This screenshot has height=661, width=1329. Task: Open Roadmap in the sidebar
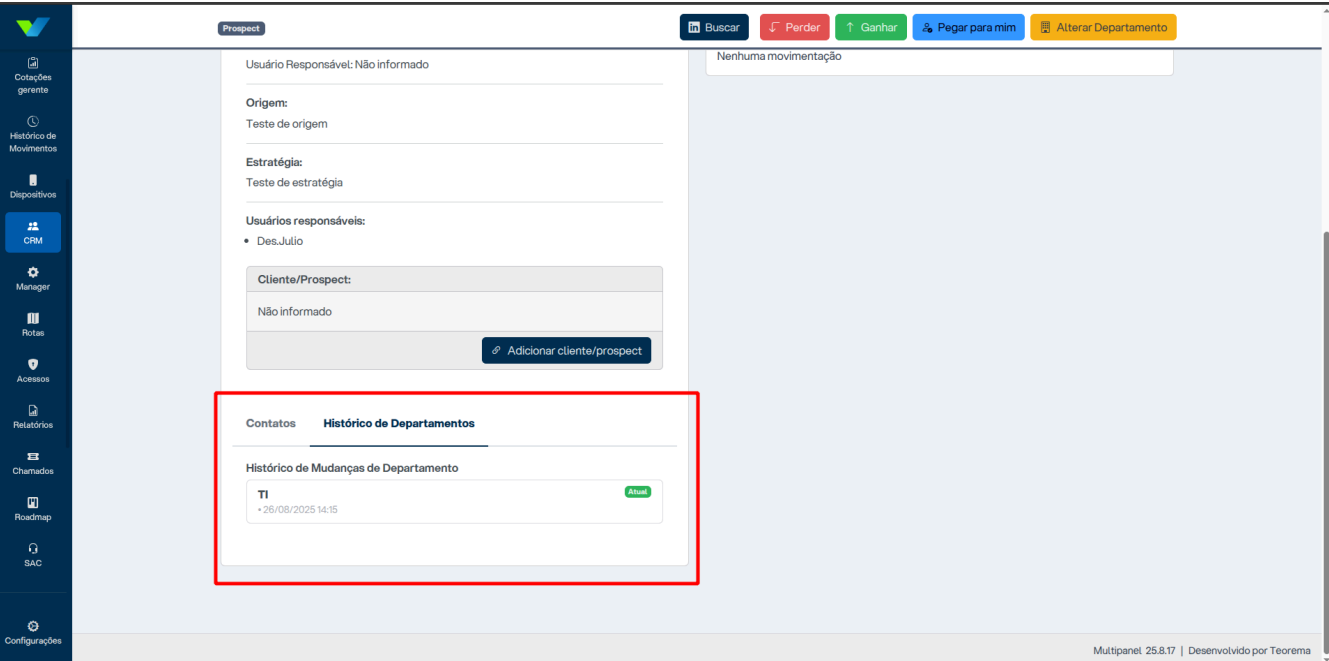coord(33,509)
